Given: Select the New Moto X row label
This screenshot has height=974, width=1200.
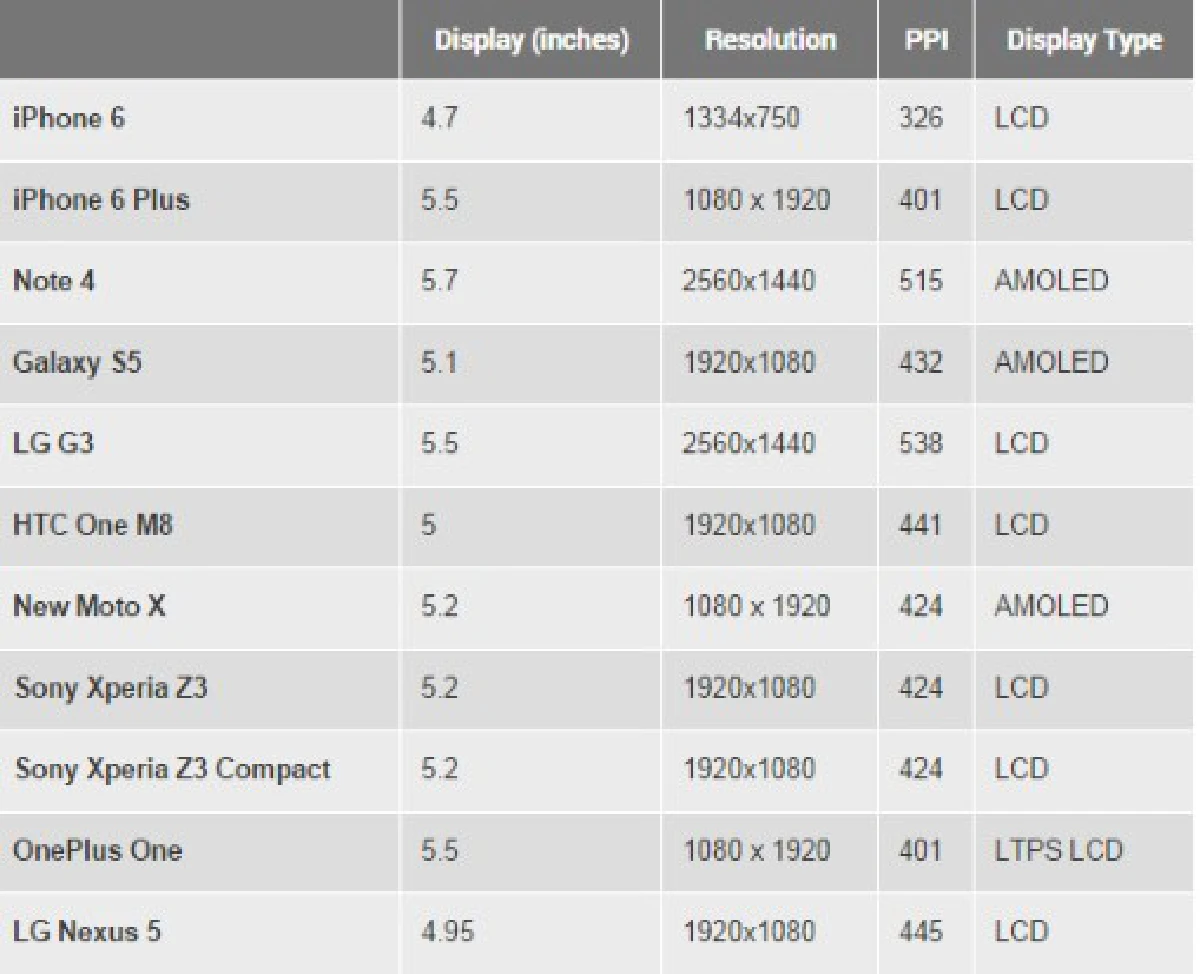Looking at the screenshot, I should click(87, 607).
